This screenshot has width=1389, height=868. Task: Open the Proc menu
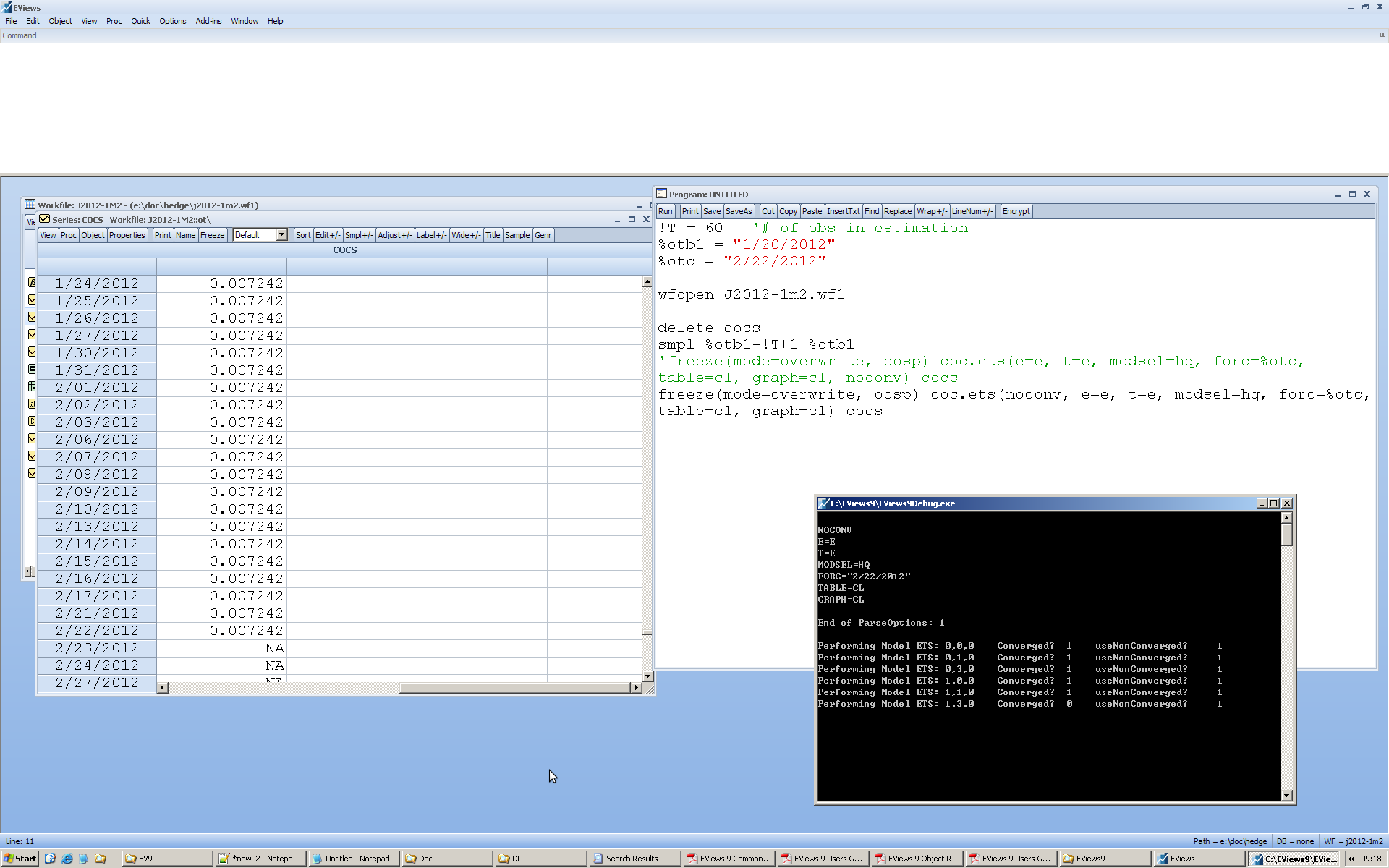click(114, 21)
